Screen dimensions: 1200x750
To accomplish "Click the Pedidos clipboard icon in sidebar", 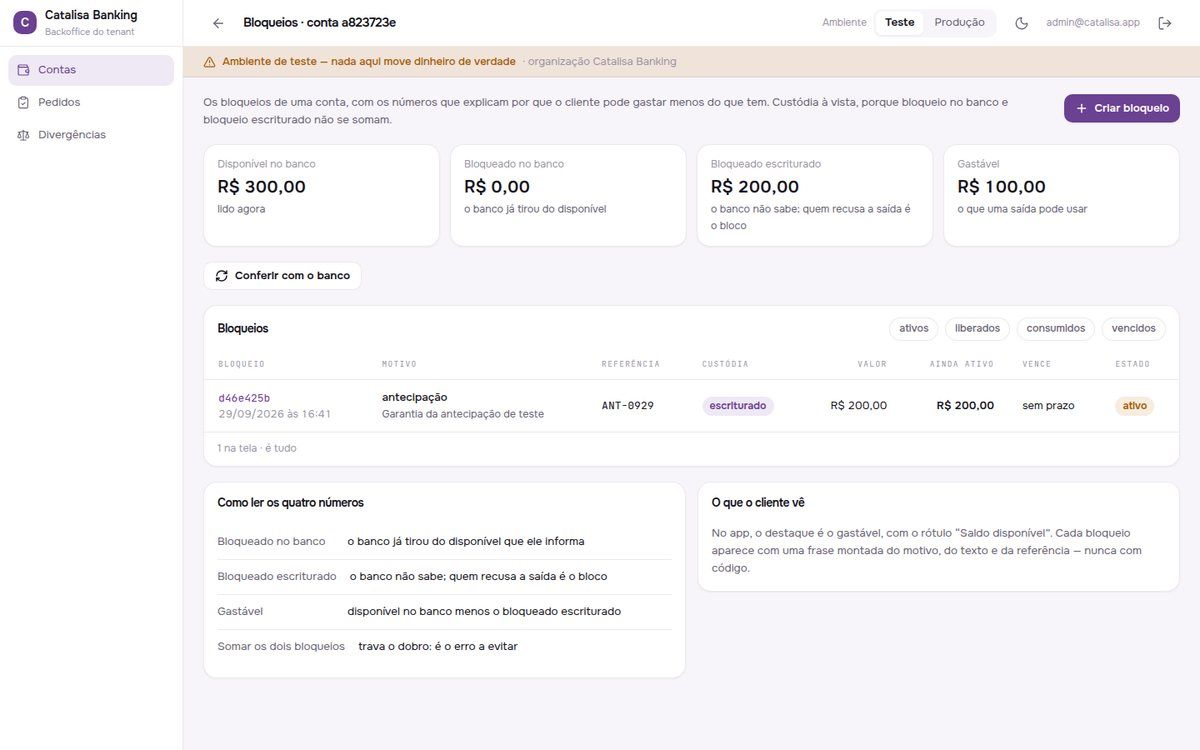I will coord(24,102).
